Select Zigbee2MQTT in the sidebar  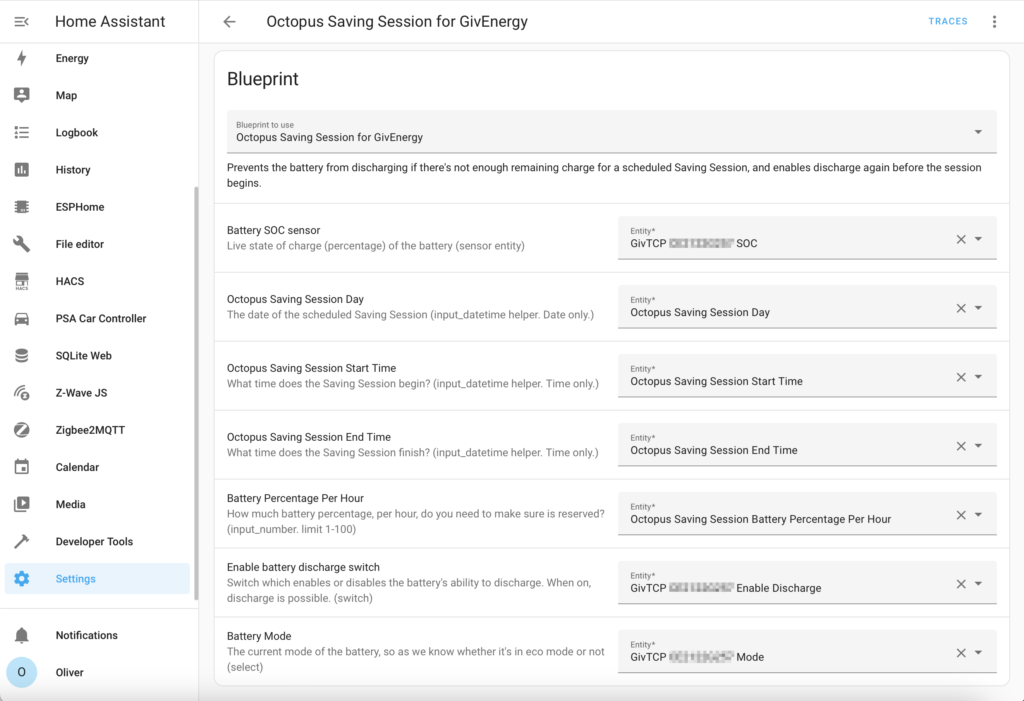(x=97, y=430)
